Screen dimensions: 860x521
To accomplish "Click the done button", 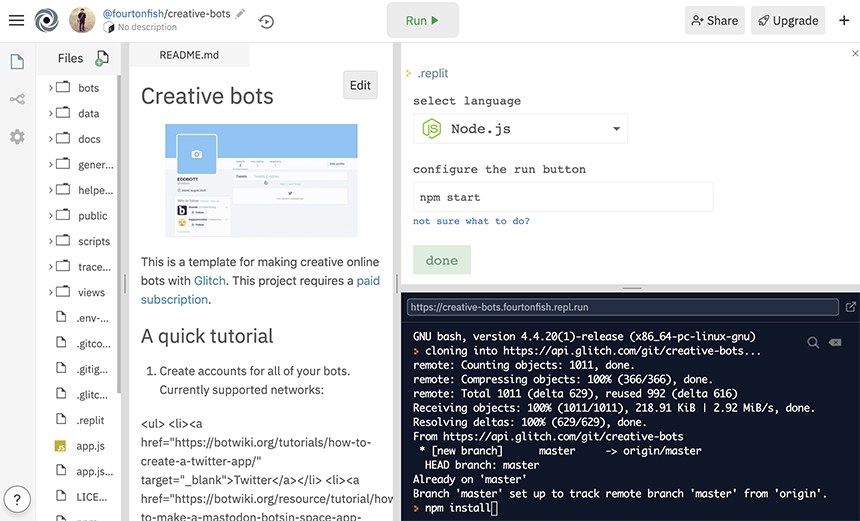I will (x=442, y=260).
